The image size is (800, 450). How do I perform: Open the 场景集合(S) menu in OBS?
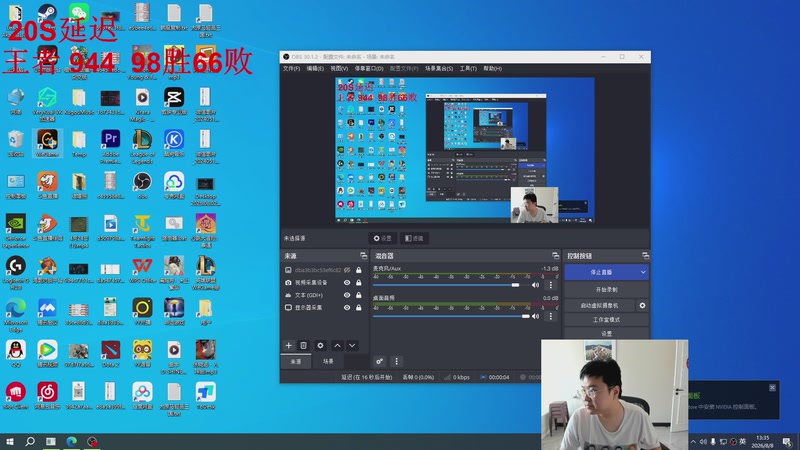coord(439,68)
